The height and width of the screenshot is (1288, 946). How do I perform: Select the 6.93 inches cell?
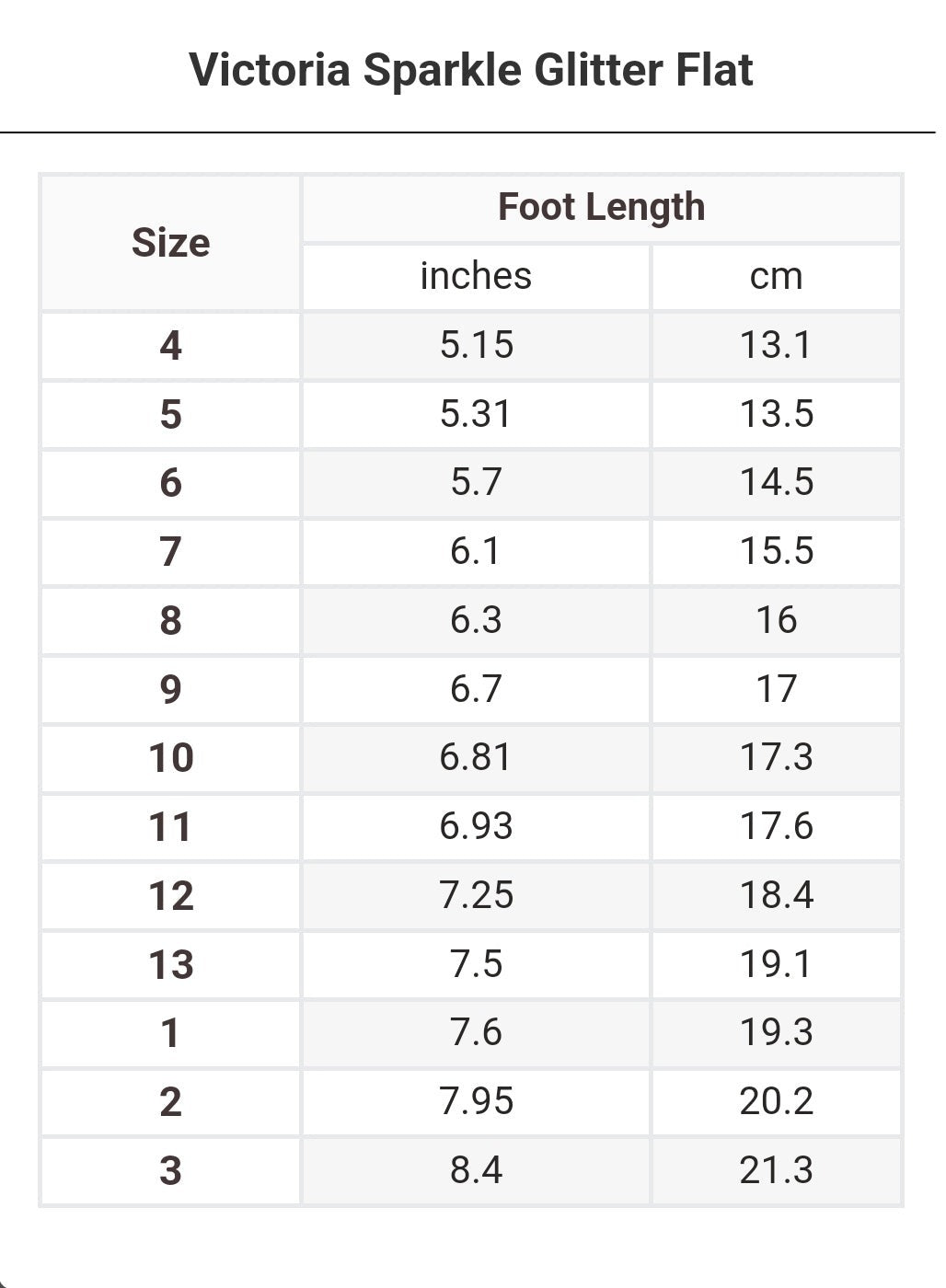coord(476,826)
